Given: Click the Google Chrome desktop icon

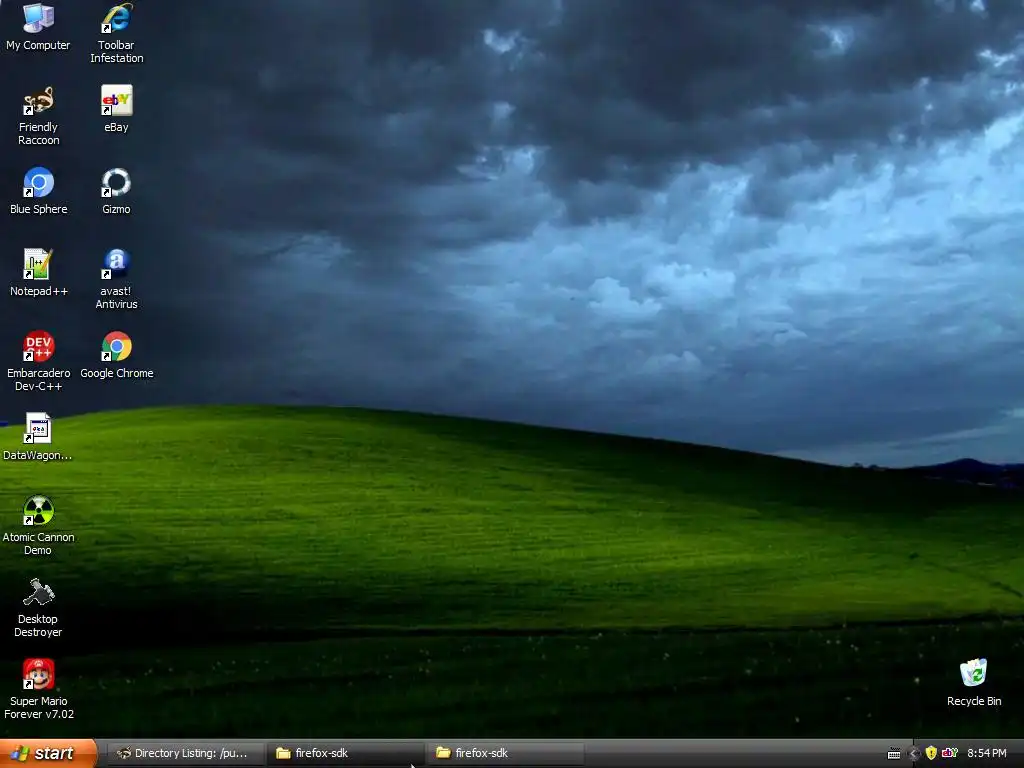Looking at the screenshot, I should (116, 355).
